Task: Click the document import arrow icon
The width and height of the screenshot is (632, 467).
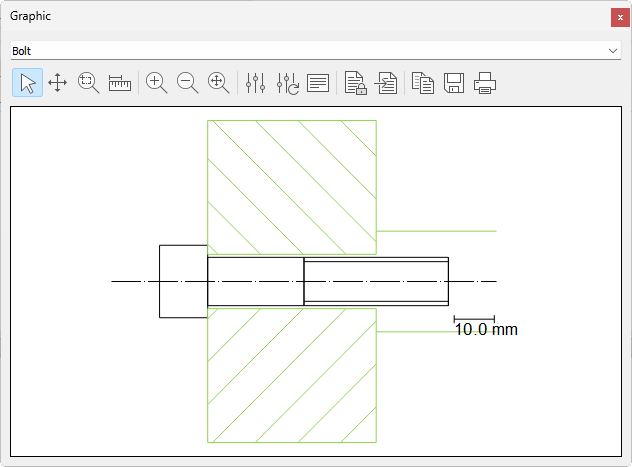Action: coord(386,83)
